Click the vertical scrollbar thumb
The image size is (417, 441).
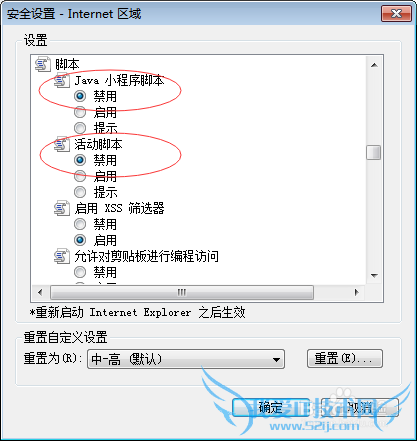374,153
